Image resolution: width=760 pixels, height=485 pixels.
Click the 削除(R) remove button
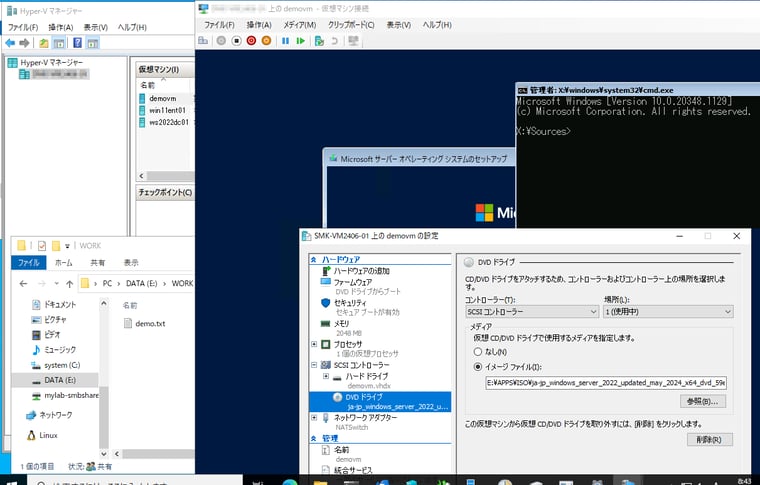pyautogui.click(x=710, y=439)
